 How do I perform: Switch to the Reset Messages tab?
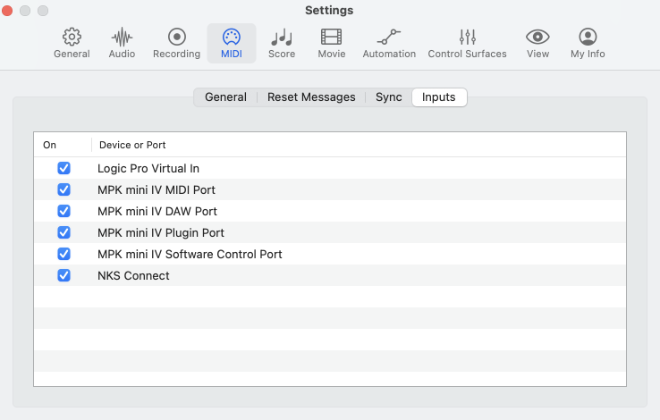tap(311, 97)
